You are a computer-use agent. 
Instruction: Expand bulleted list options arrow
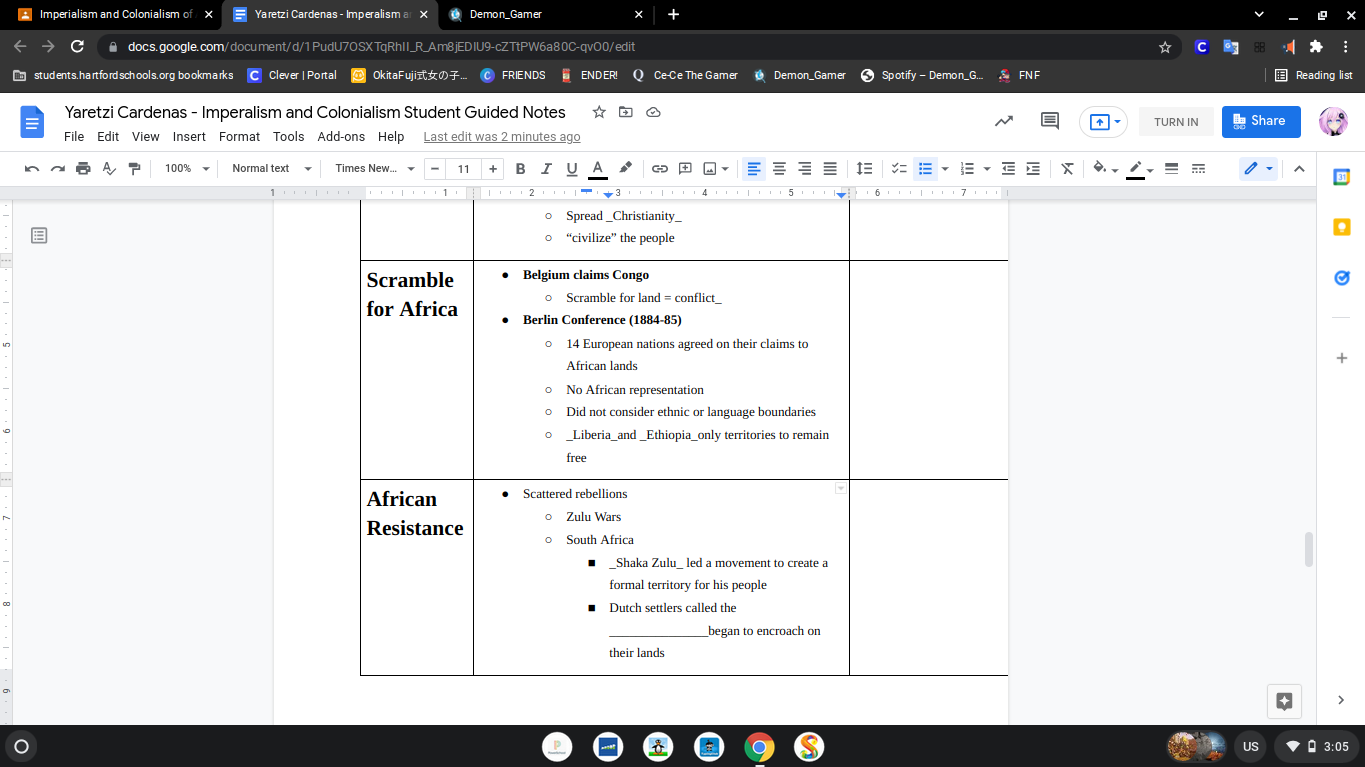945,169
